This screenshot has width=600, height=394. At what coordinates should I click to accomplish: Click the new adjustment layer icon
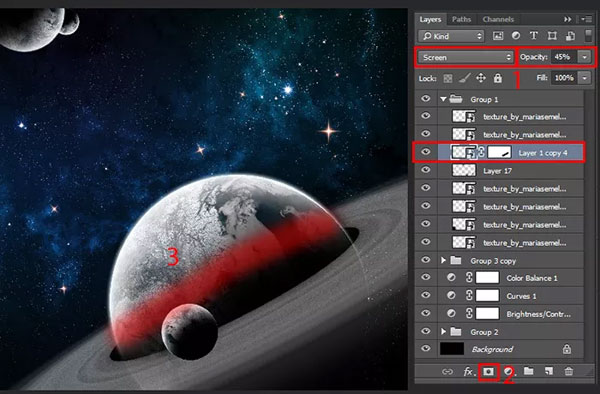(509, 371)
